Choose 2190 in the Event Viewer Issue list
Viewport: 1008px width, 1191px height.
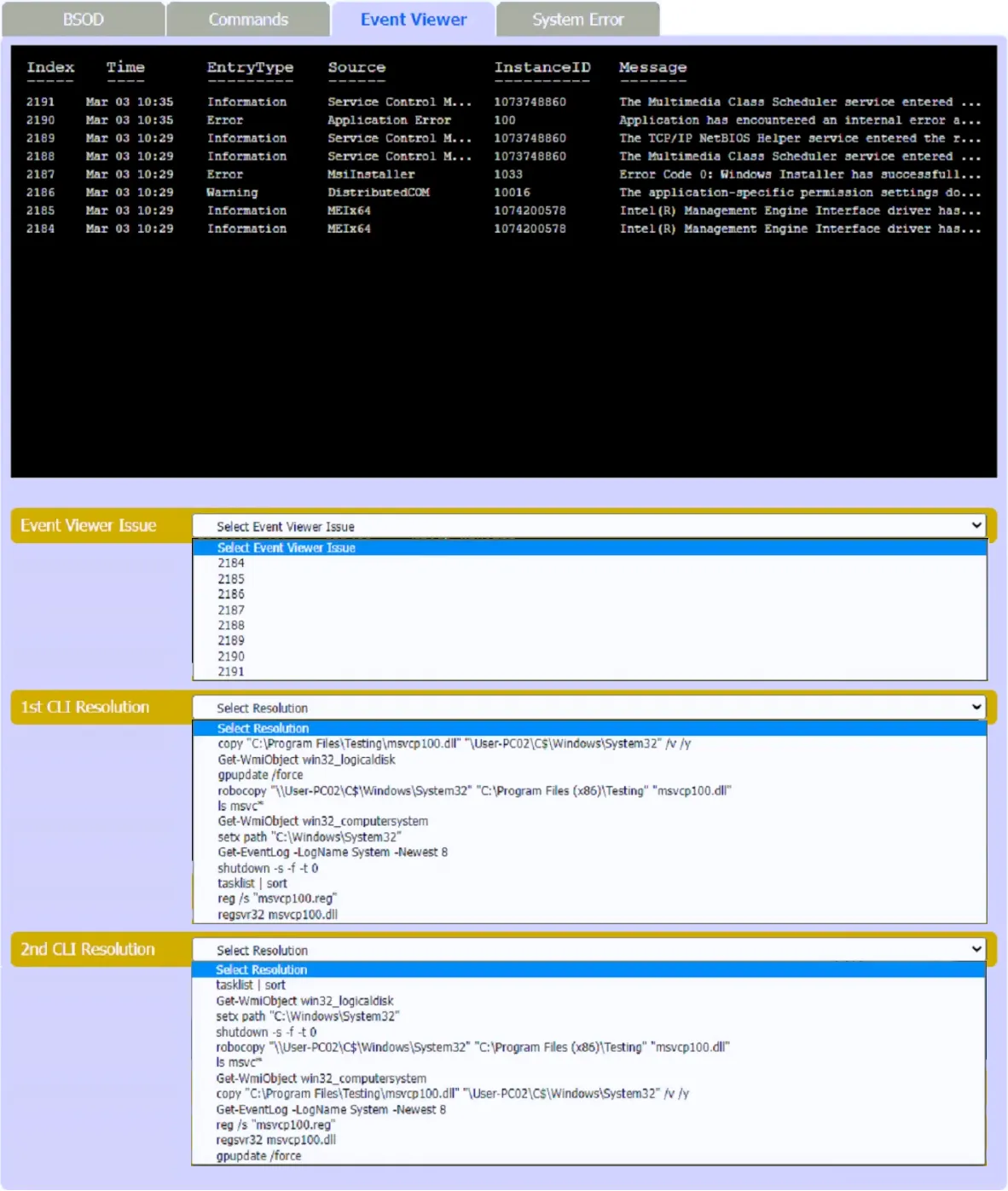(589, 656)
